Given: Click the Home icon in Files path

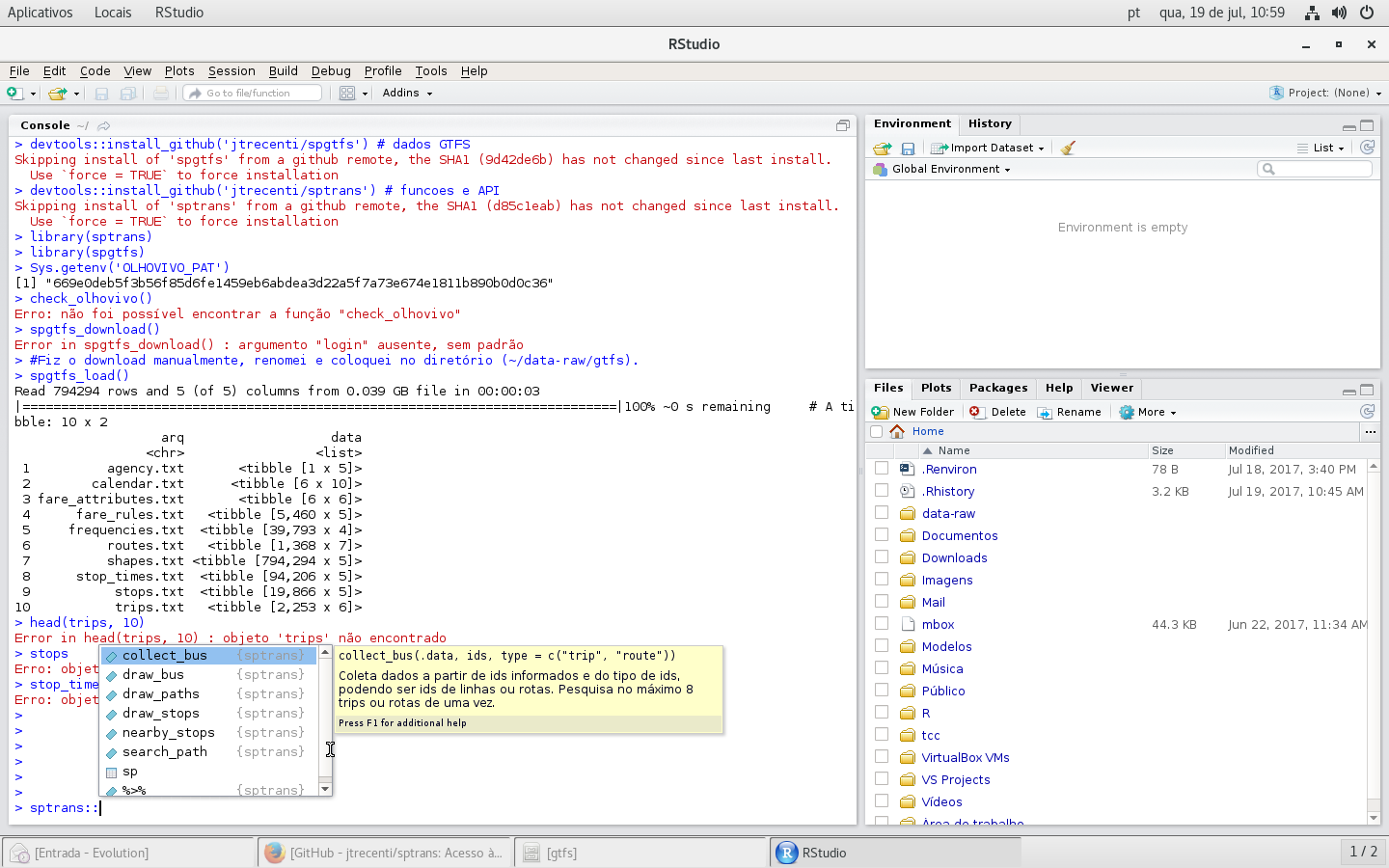Looking at the screenshot, I should (x=897, y=431).
